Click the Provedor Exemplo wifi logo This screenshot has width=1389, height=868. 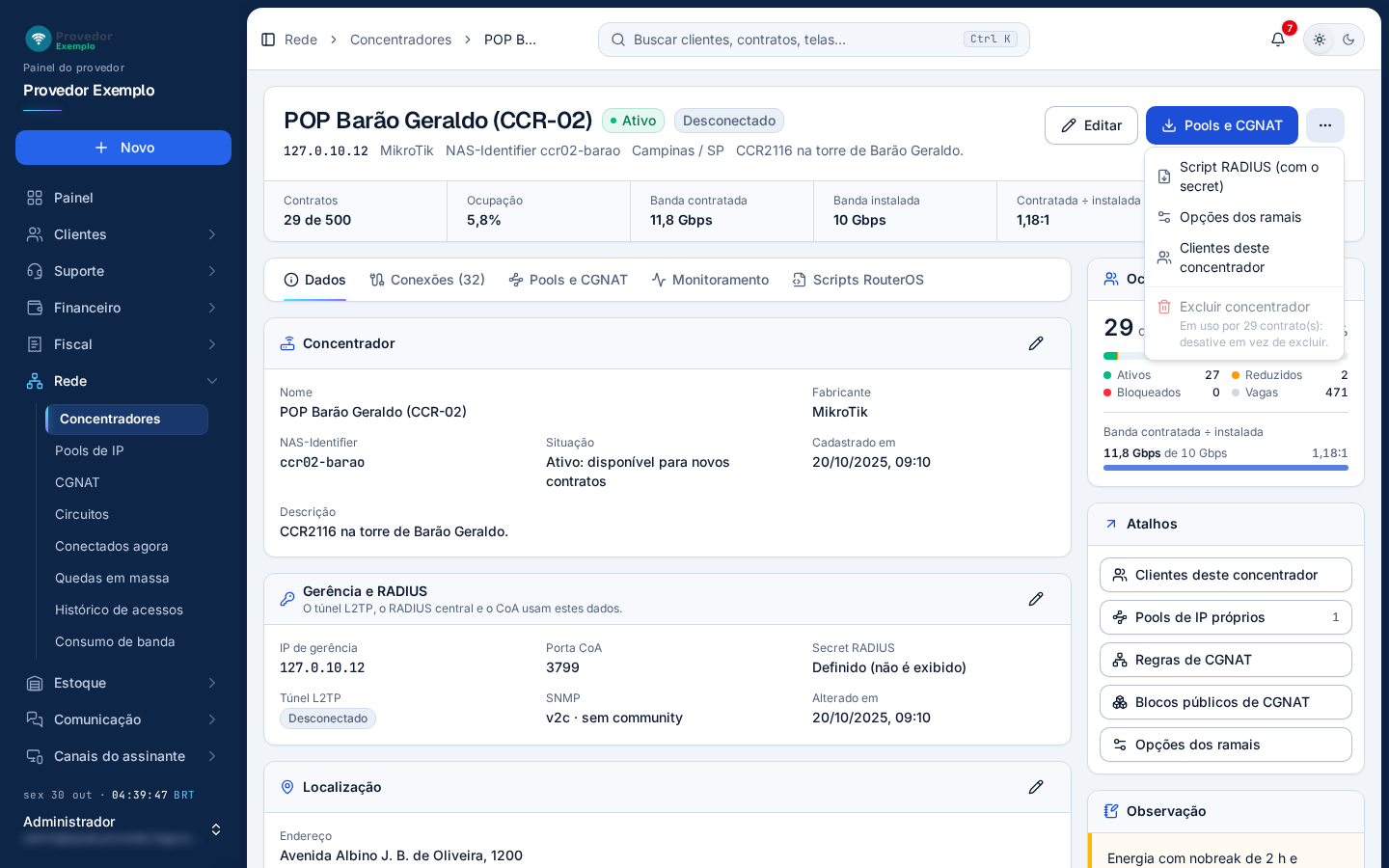pos(39,39)
